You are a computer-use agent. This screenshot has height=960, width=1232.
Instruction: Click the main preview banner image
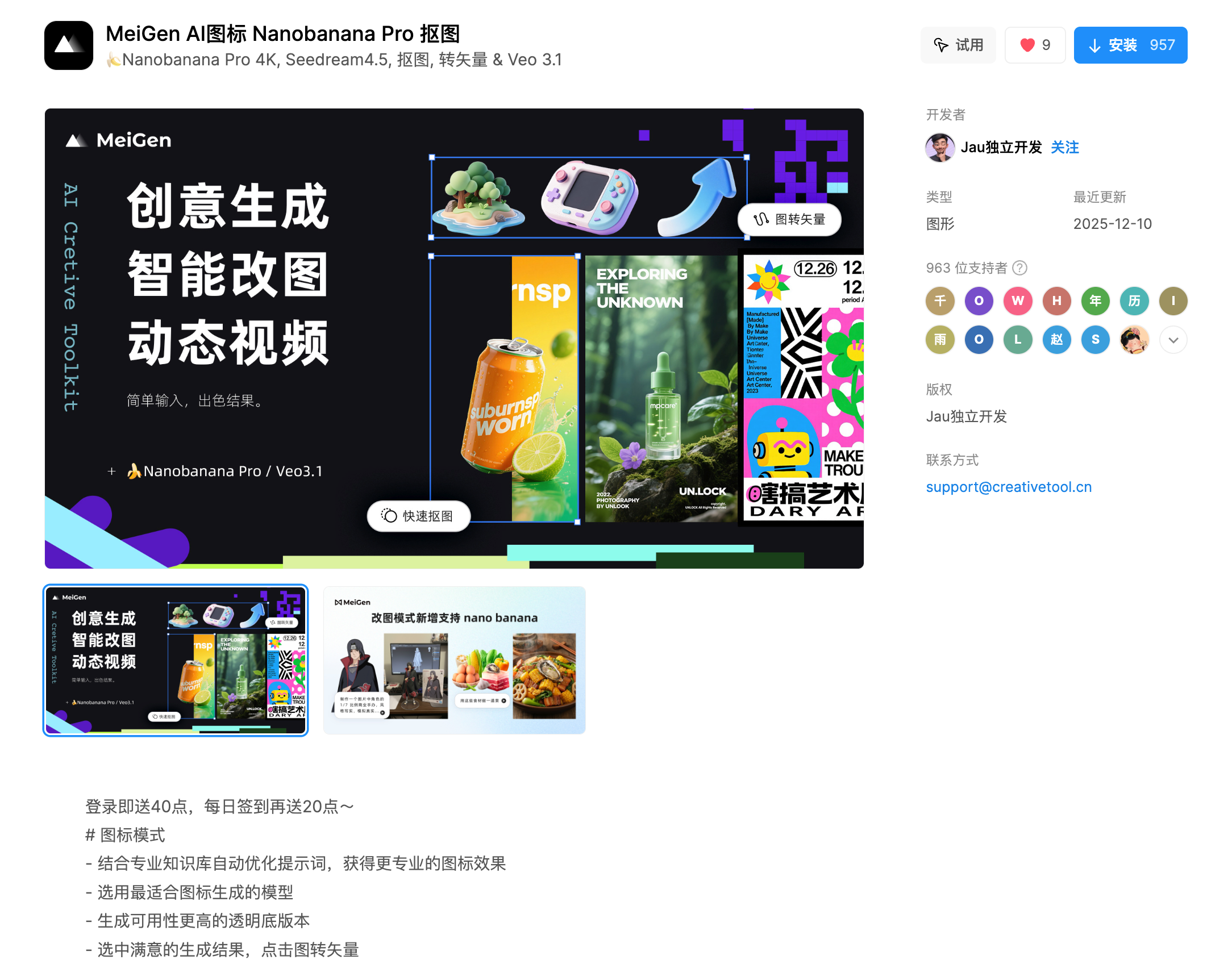pos(454,339)
